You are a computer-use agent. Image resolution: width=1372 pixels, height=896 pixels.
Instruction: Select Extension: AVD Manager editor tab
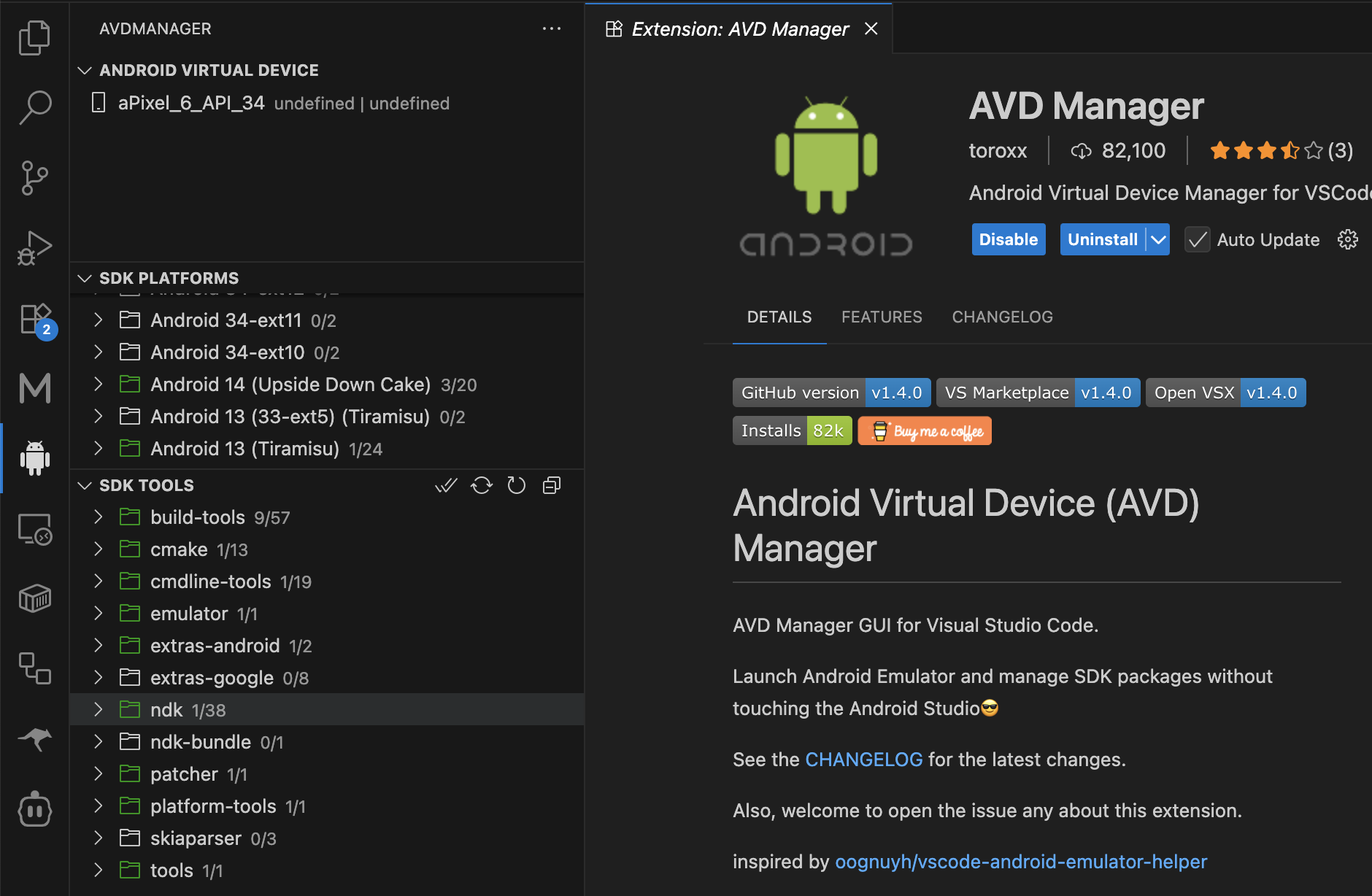739,29
